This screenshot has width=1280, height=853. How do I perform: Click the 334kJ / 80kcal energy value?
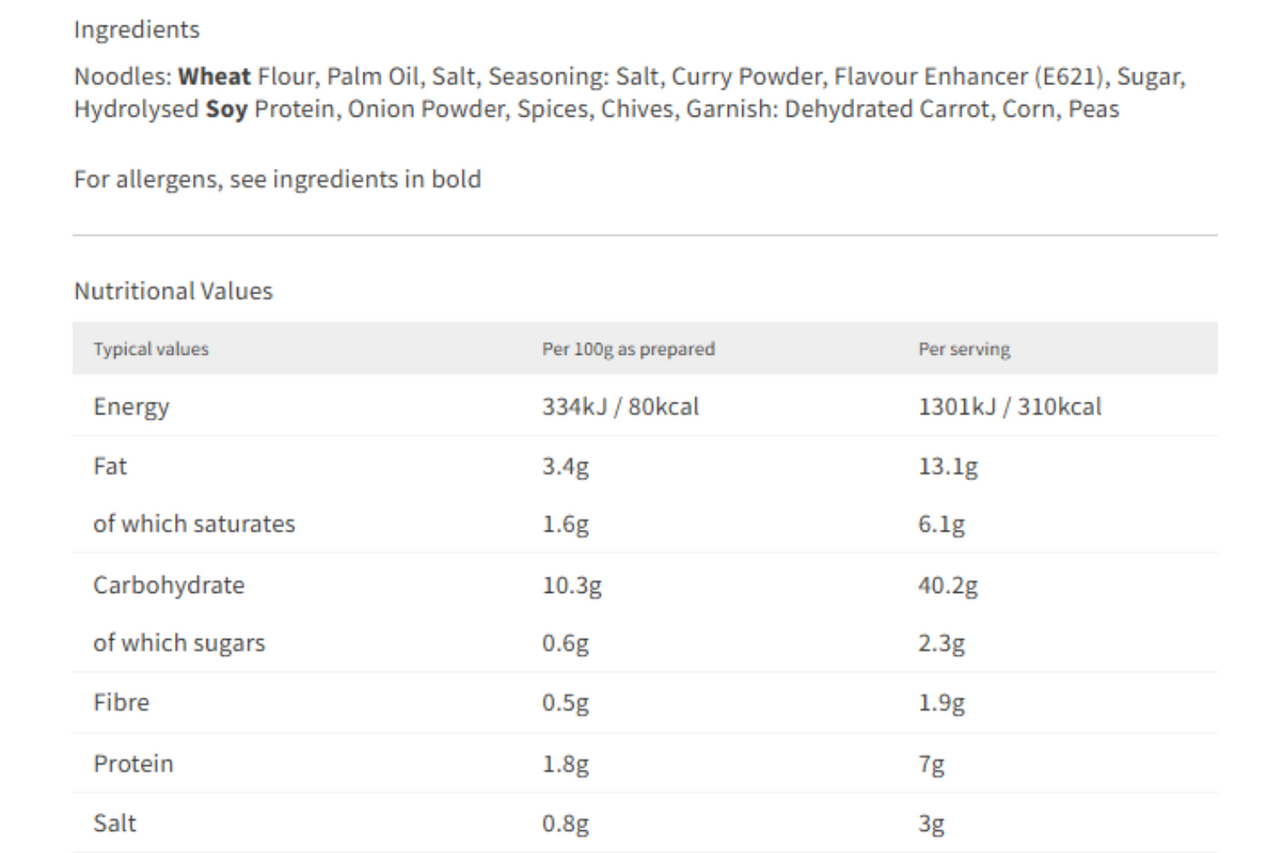pyautogui.click(x=621, y=407)
